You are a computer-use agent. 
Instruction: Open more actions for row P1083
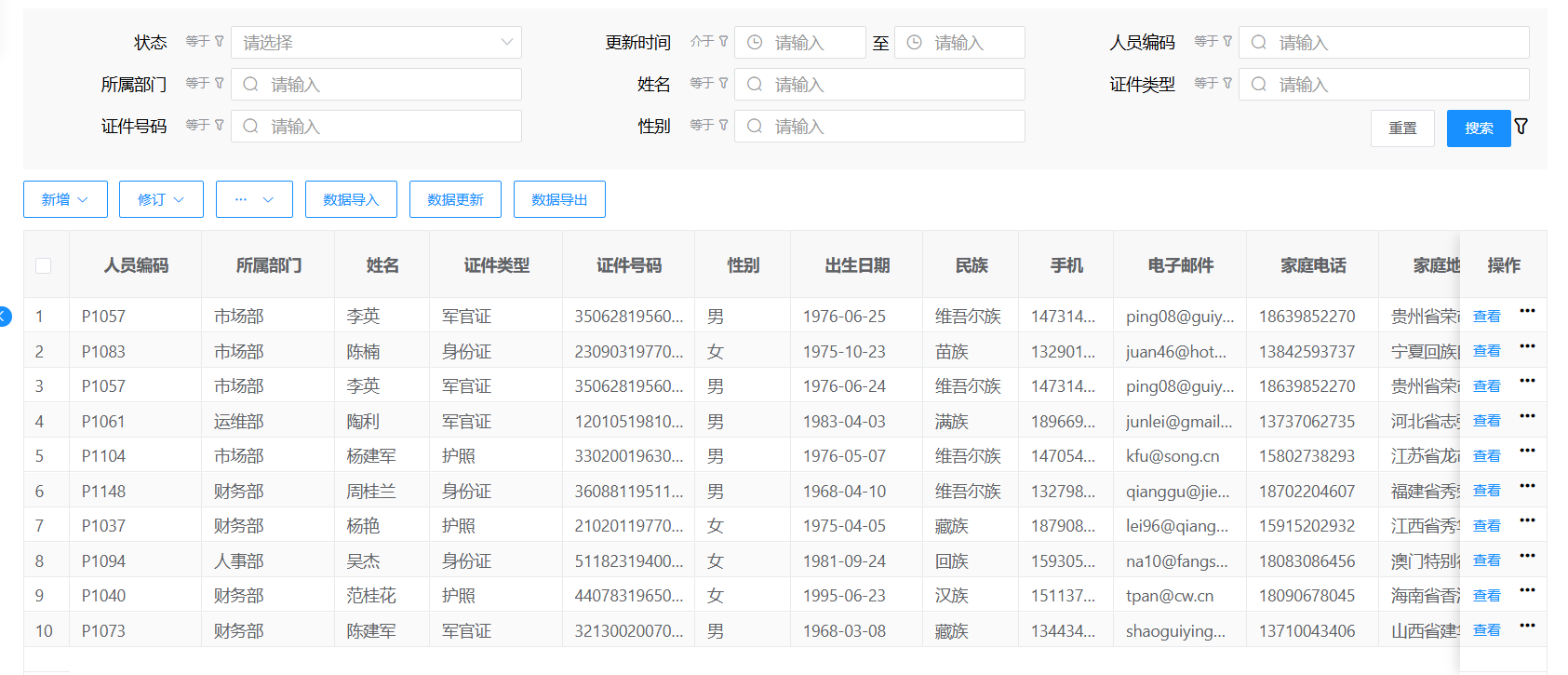click(x=1527, y=347)
